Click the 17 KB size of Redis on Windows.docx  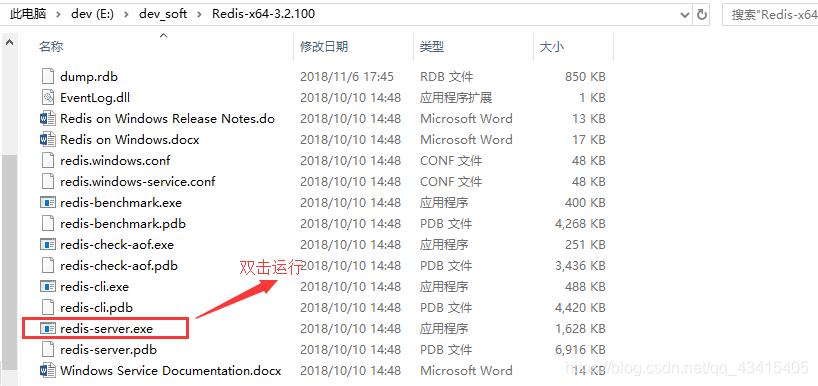(x=588, y=140)
